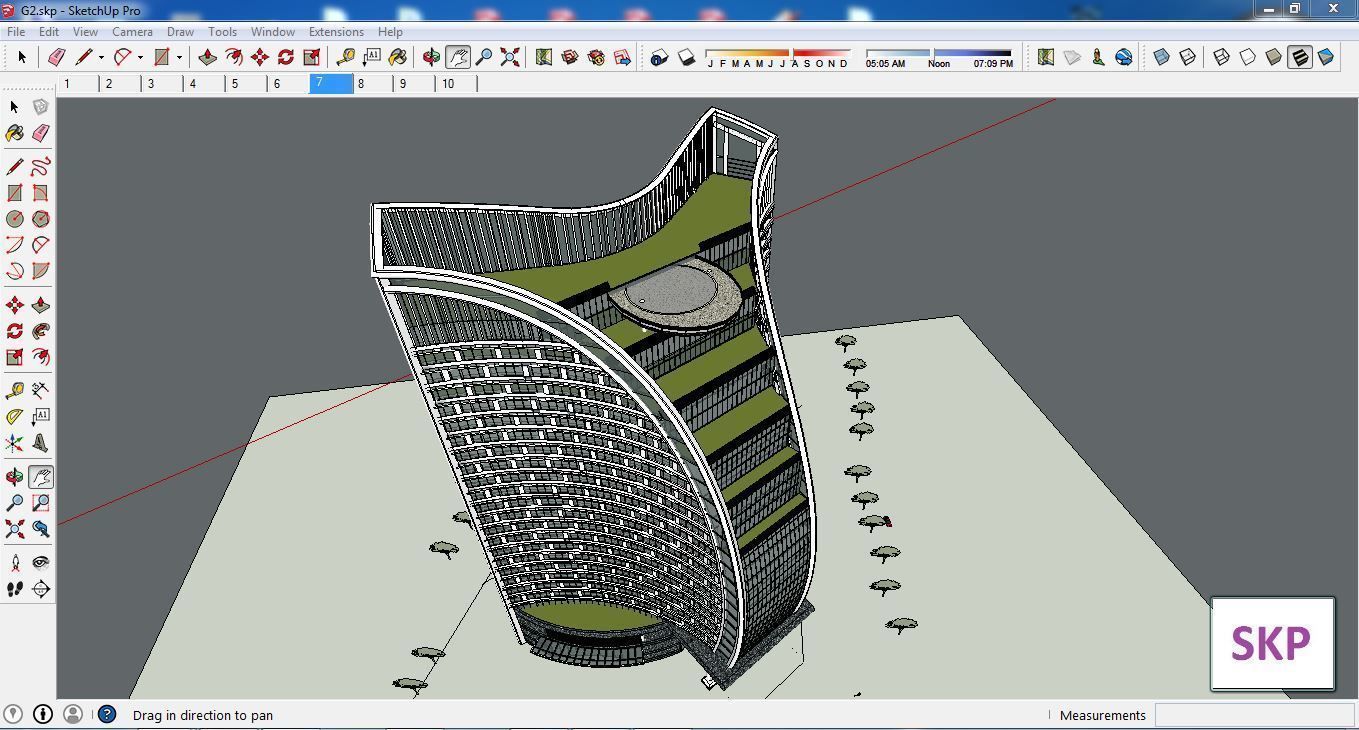Click the geo-location status bar icon
Image resolution: width=1359 pixels, height=730 pixels.
[x=13, y=714]
